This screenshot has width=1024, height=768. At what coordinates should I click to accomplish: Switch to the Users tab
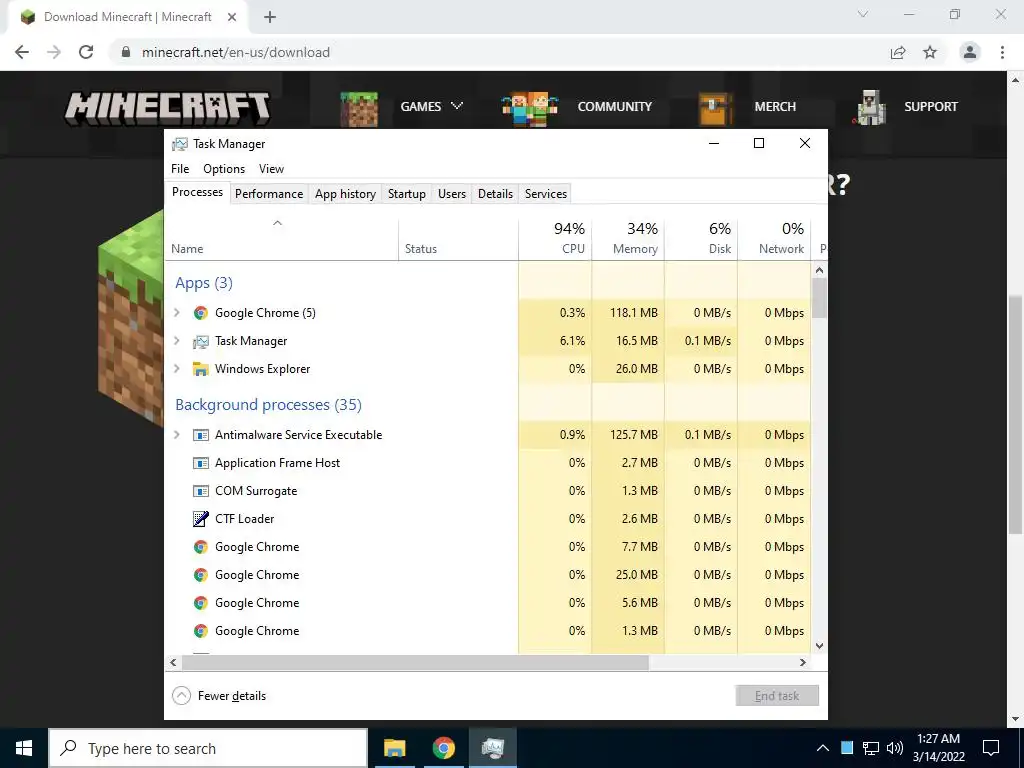(452, 194)
